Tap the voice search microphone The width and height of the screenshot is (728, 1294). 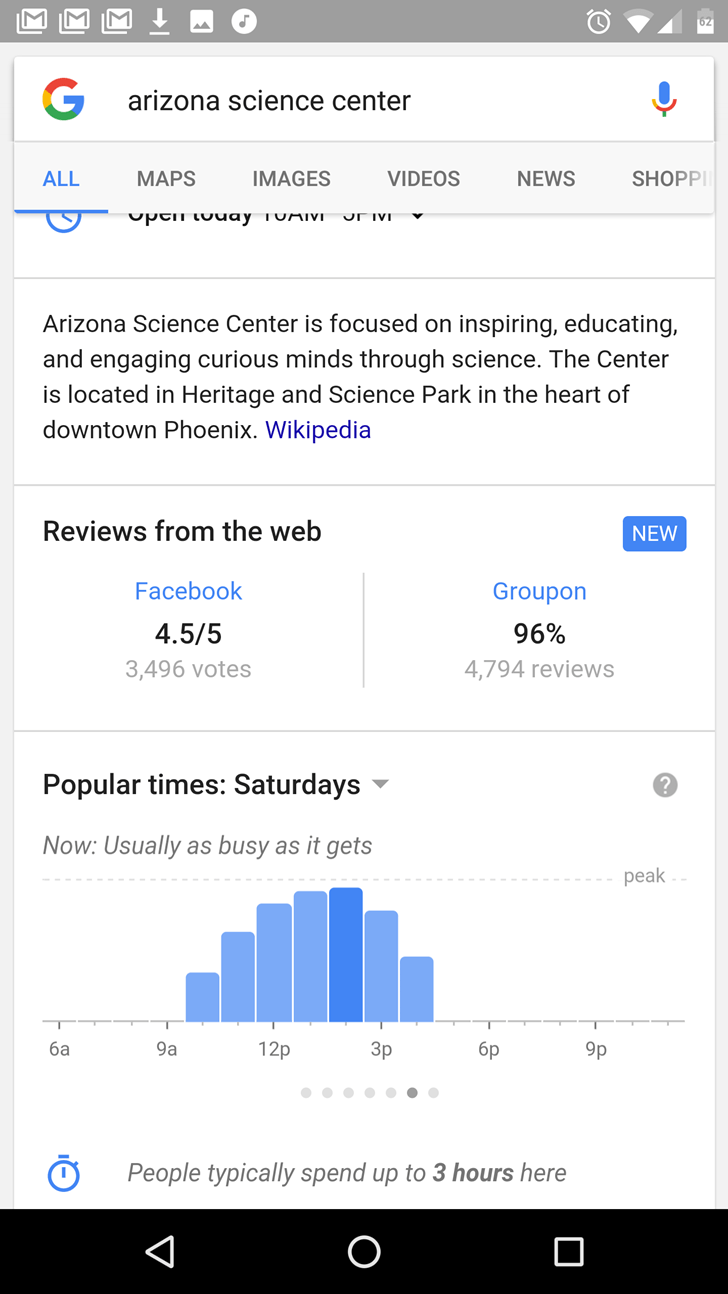(x=664, y=100)
